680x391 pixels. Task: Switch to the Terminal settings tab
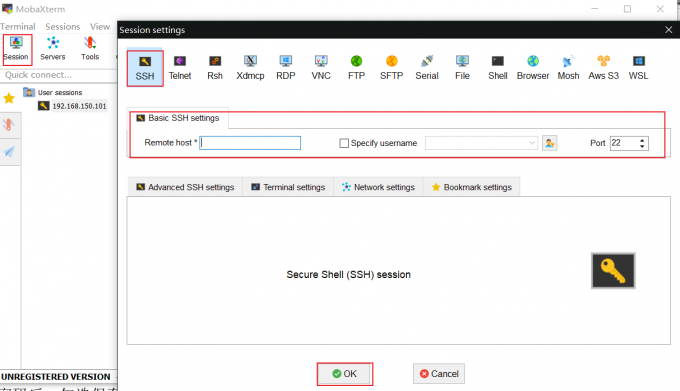click(x=288, y=187)
